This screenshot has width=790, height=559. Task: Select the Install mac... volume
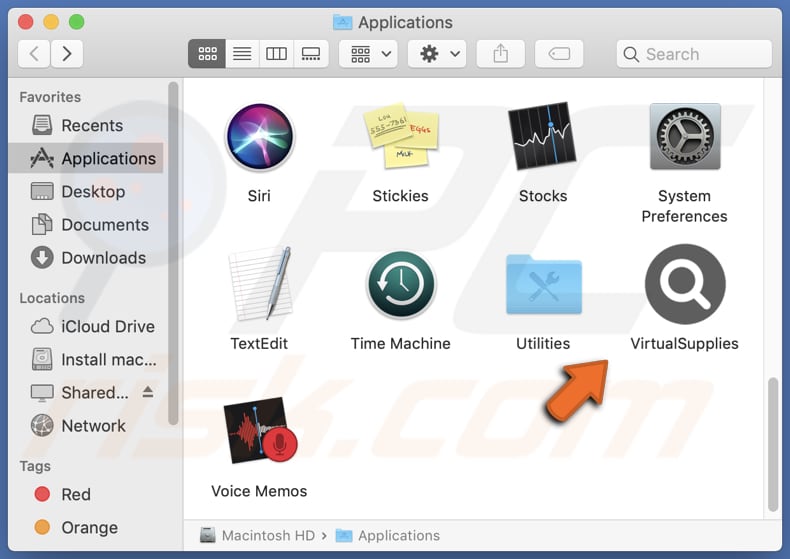pyautogui.click(x=86, y=360)
